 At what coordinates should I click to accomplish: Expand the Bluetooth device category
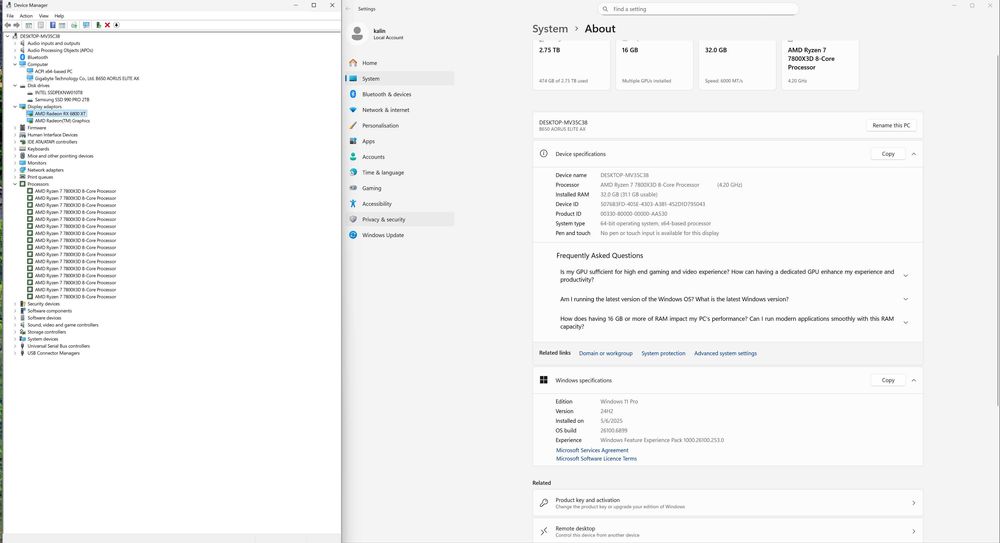pyautogui.click(x=15, y=57)
